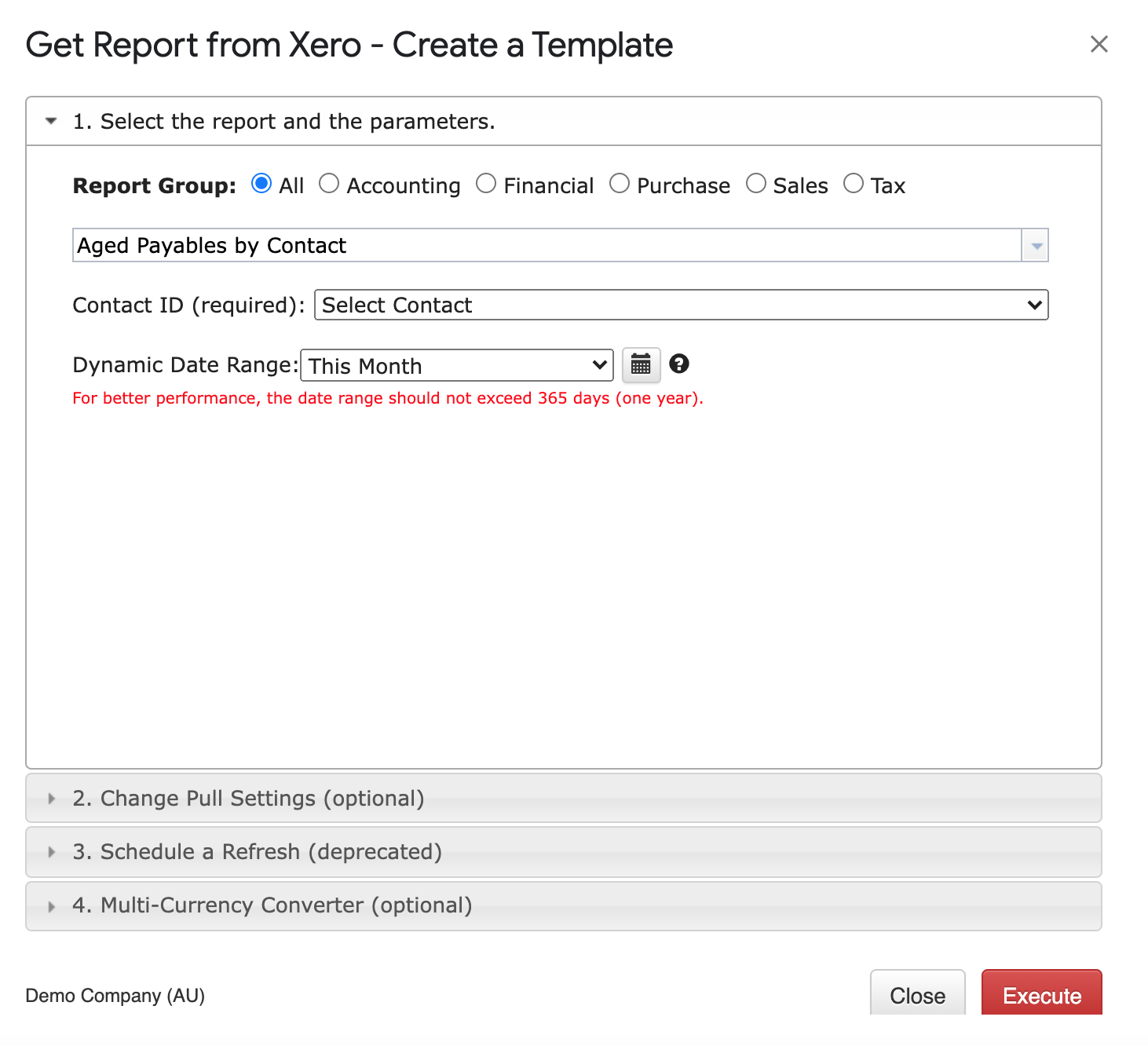Open the This Month date range dropdown

[x=457, y=365]
